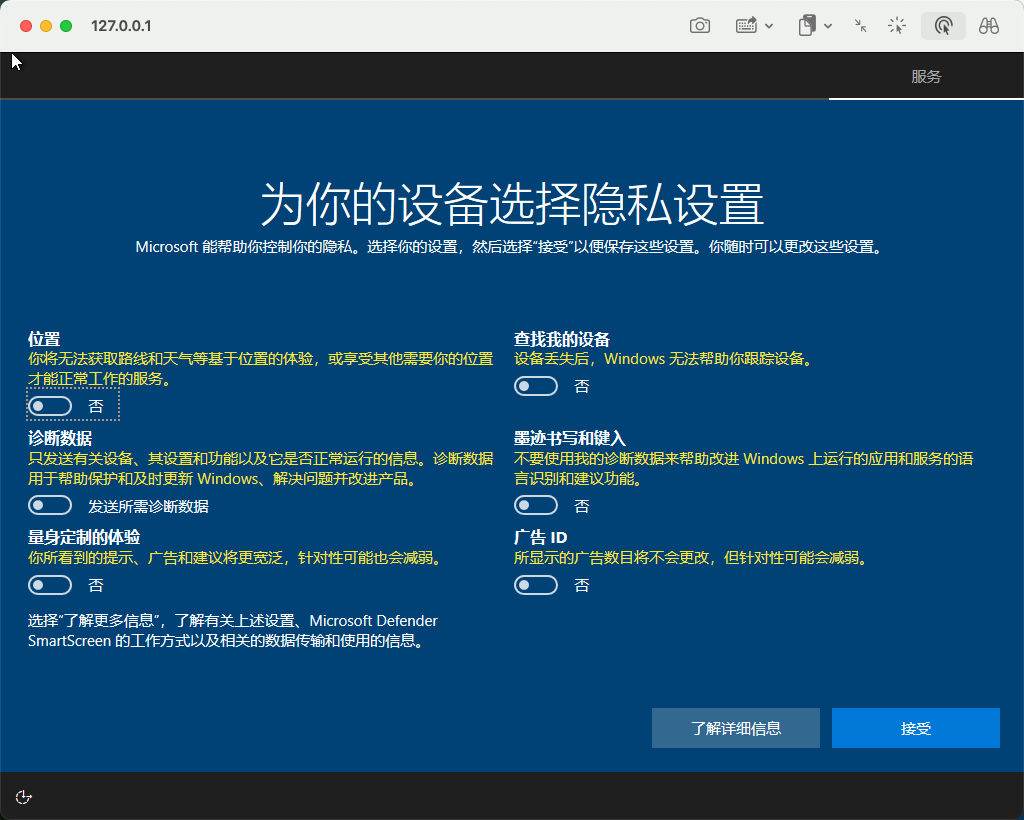Click the sparkle cursor icon in toolbar

897,26
